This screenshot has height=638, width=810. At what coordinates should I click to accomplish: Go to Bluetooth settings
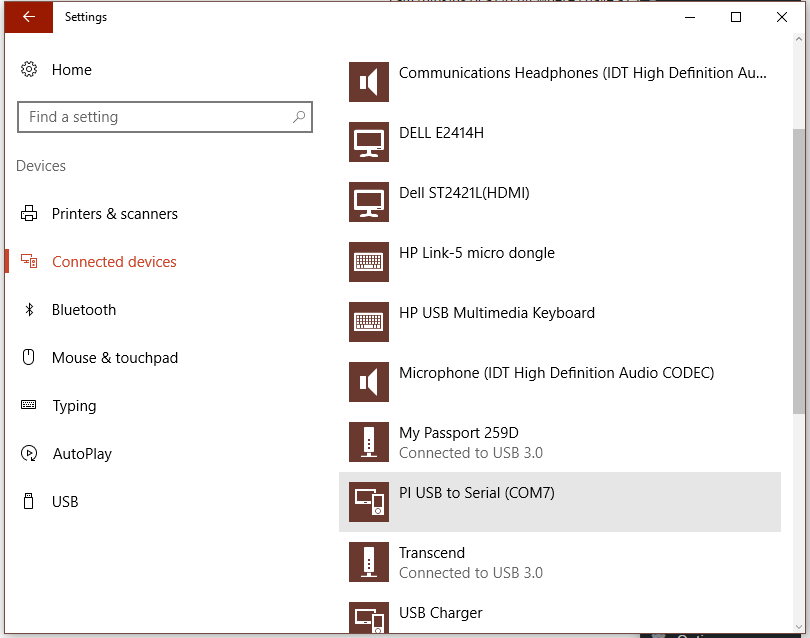(x=84, y=310)
